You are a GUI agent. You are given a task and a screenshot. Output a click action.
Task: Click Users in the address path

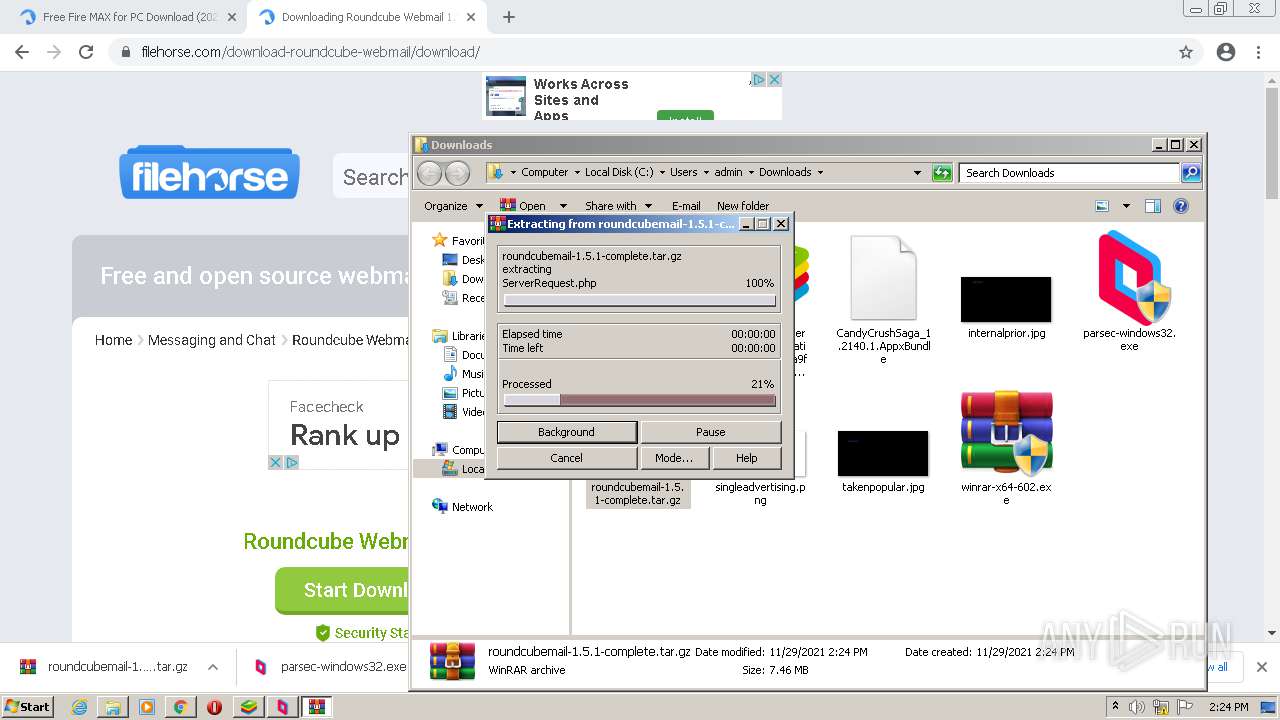coord(684,172)
